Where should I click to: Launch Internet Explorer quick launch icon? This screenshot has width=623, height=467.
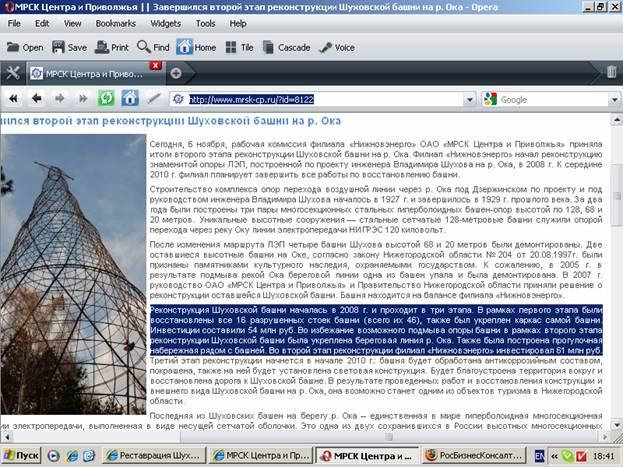[x=72, y=455]
